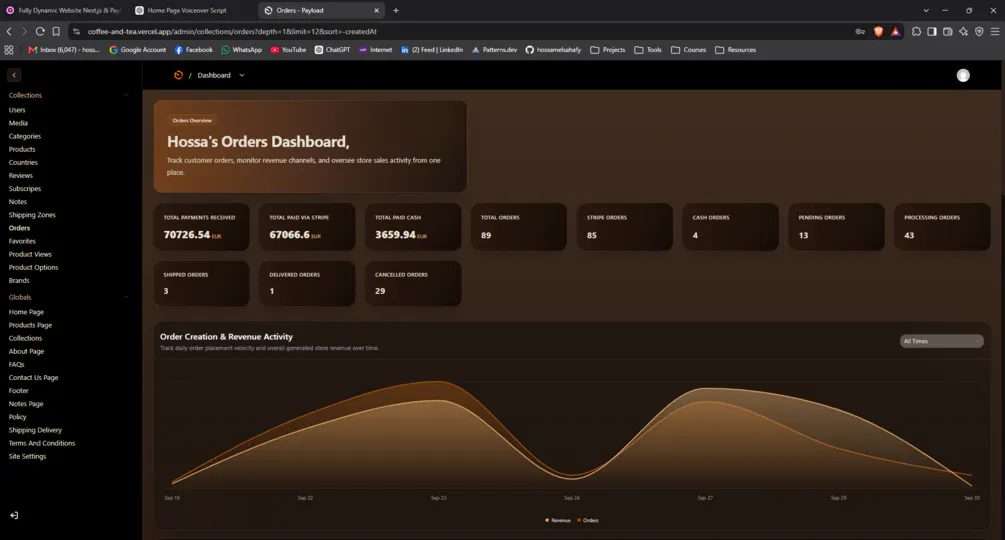Open the Reviews collection
The image size is (1005, 540).
pyautogui.click(x=21, y=176)
